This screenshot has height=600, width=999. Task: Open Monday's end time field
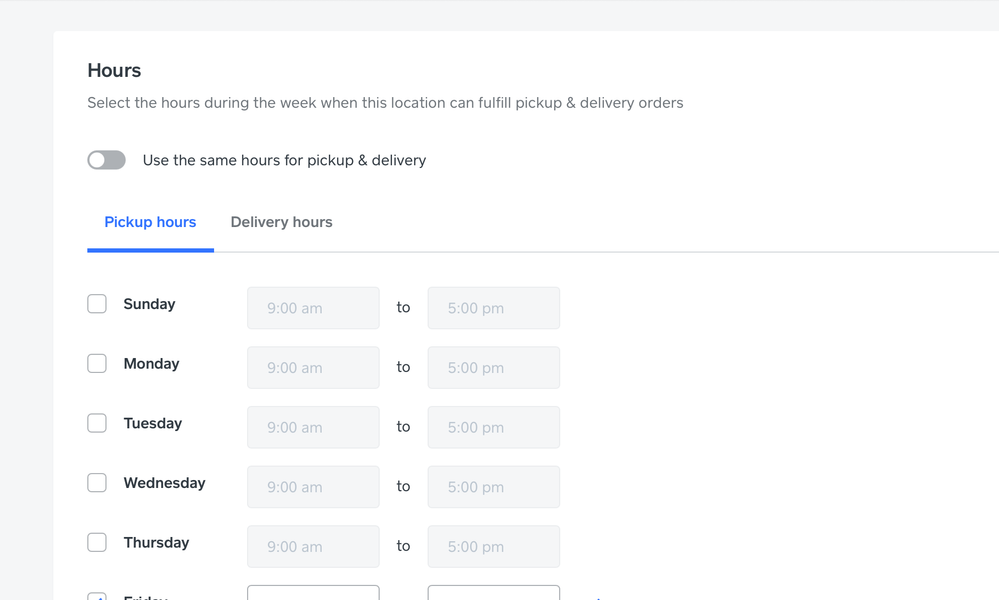coord(493,368)
